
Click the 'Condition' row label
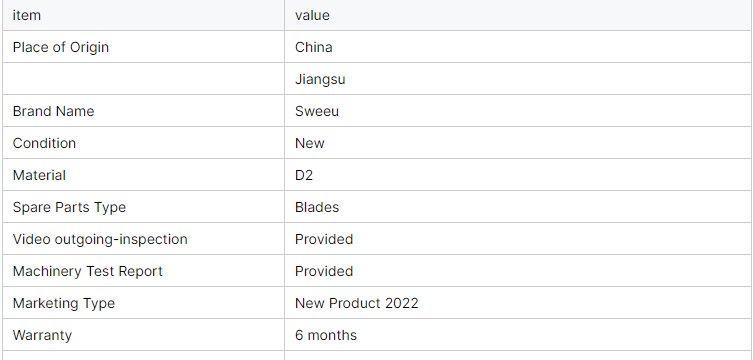tap(44, 143)
